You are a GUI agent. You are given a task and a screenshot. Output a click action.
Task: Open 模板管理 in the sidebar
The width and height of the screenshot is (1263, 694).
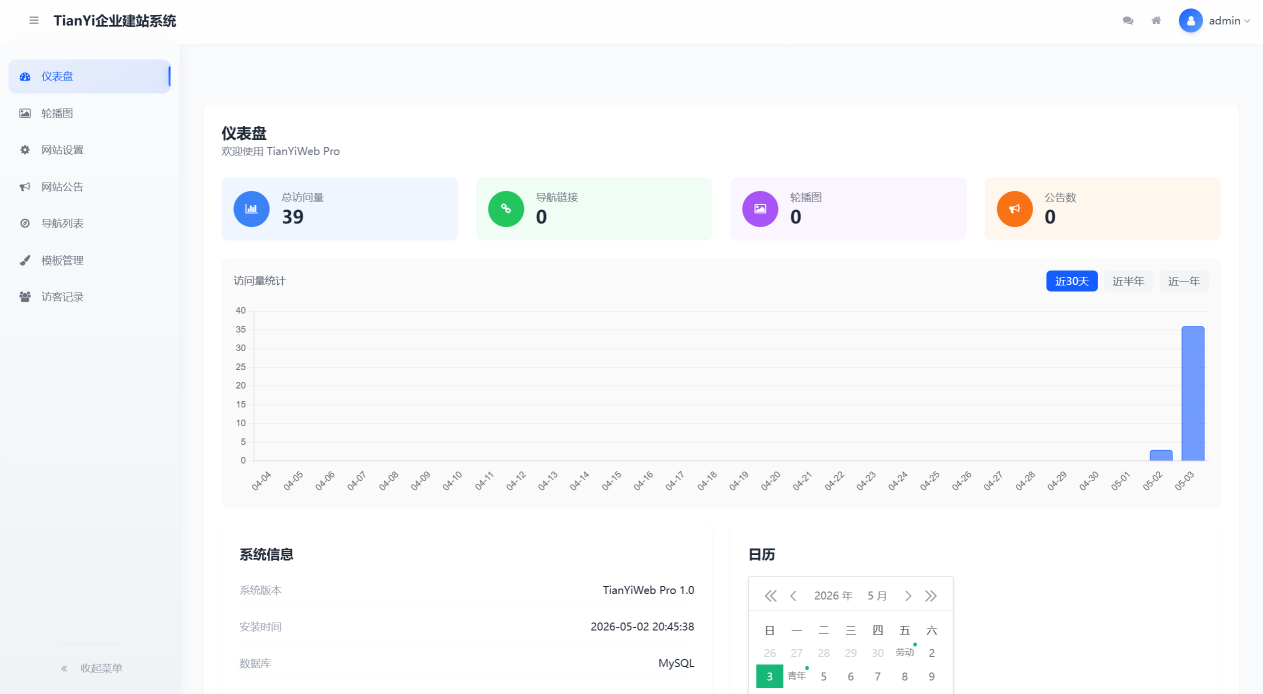pyautogui.click(x=90, y=260)
